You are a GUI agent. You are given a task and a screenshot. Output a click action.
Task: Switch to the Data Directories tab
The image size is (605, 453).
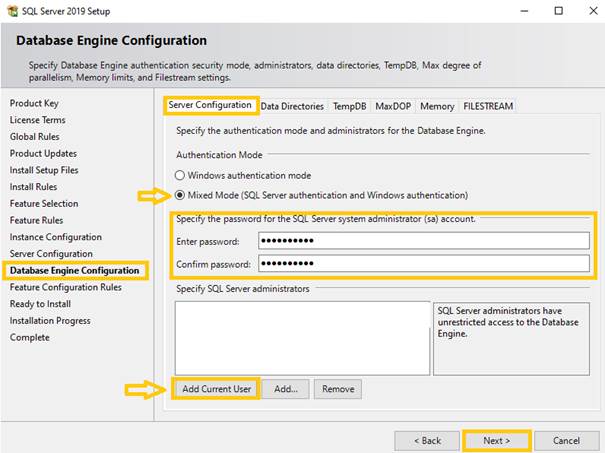[292, 106]
